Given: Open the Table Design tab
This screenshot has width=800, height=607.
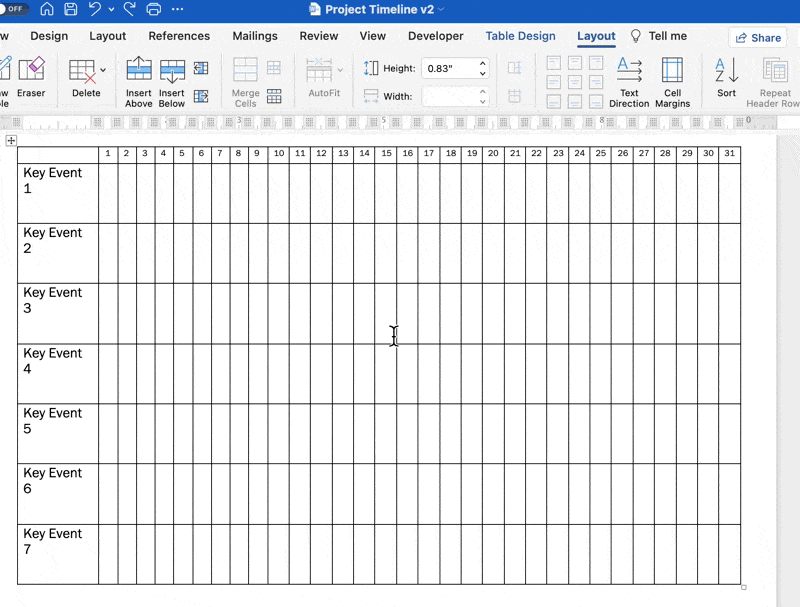Looking at the screenshot, I should pos(520,36).
